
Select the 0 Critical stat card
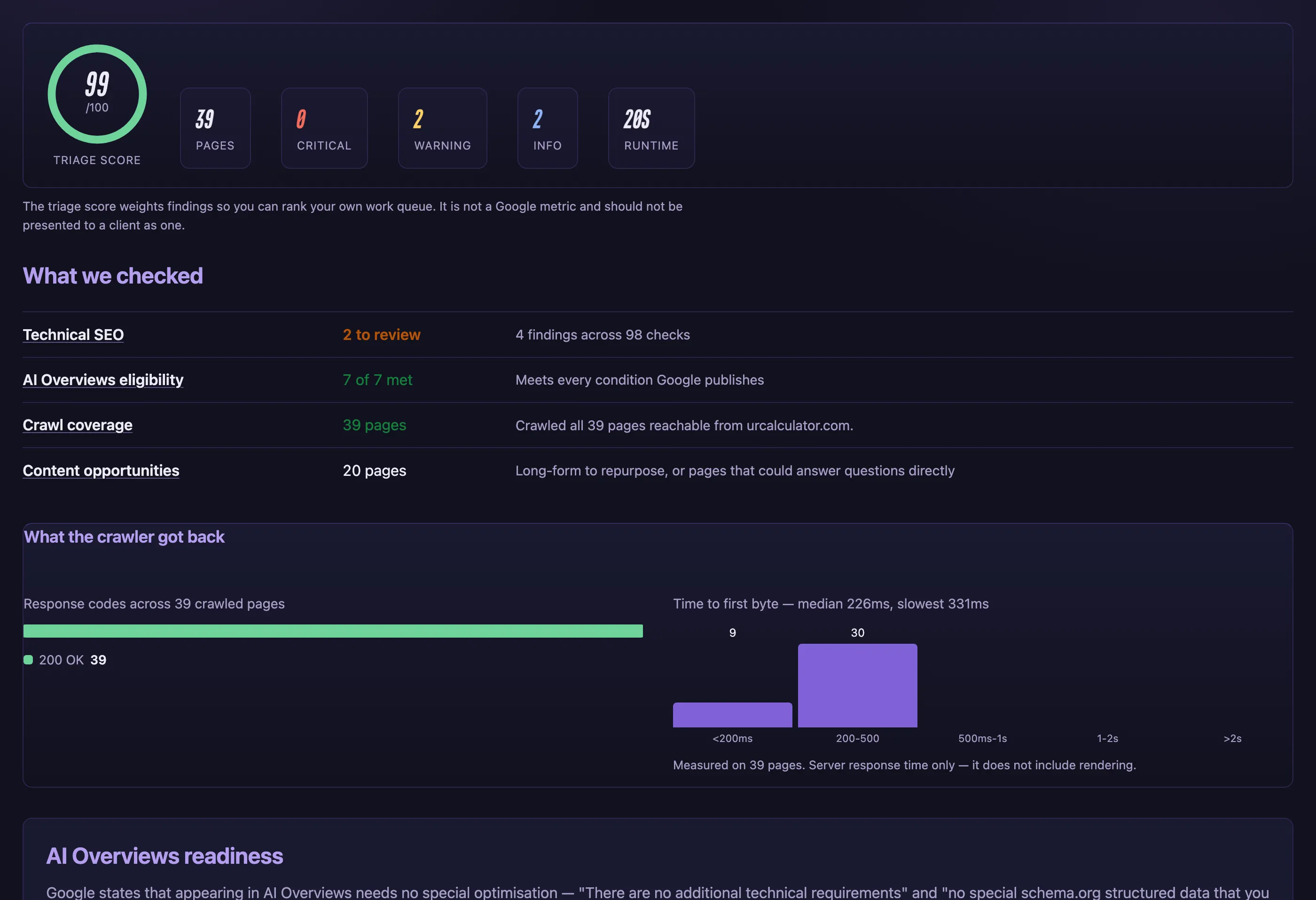pyautogui.click(x=324, y=128)
